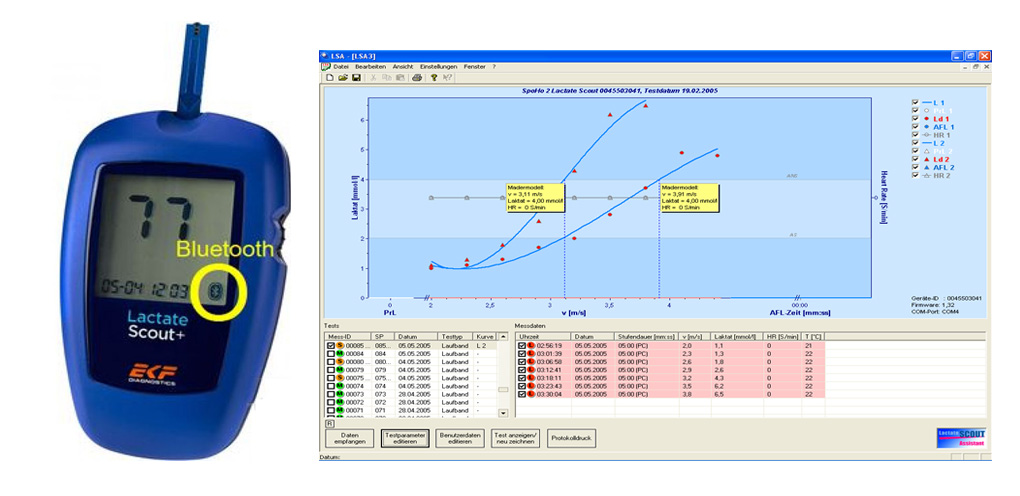Click Geräte-ID 0045503041 text
The height and width of the screenshot is (496, 1020).
point(946,298)
